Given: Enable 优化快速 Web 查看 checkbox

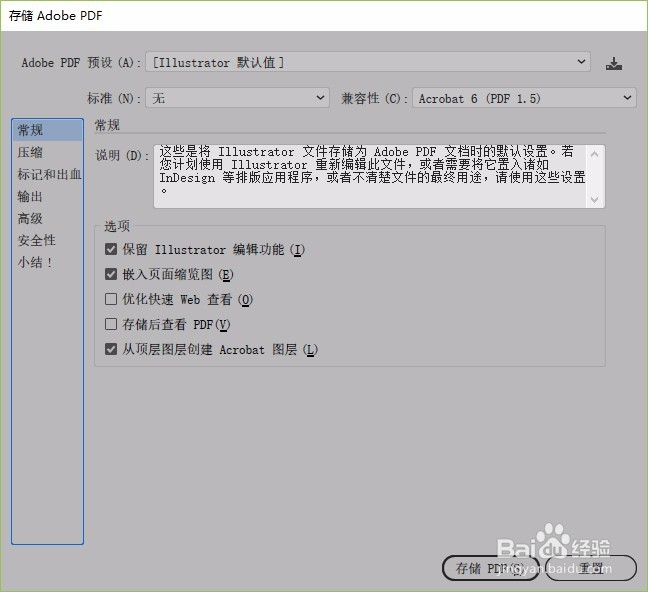Looking at the screenshot, I should click(x=111, y=299).
